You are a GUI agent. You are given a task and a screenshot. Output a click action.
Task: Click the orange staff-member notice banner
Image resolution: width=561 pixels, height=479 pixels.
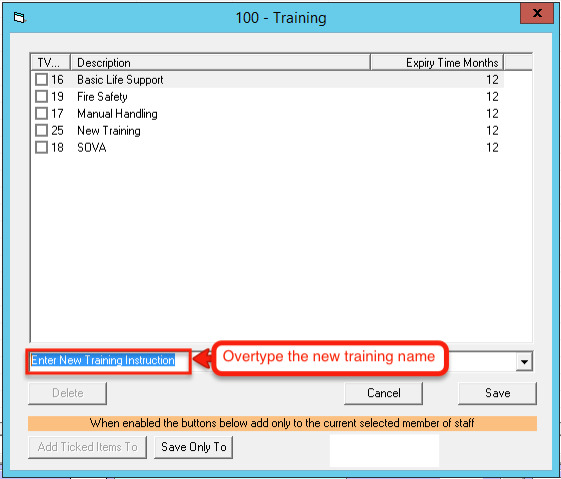[x=282, y=423]
